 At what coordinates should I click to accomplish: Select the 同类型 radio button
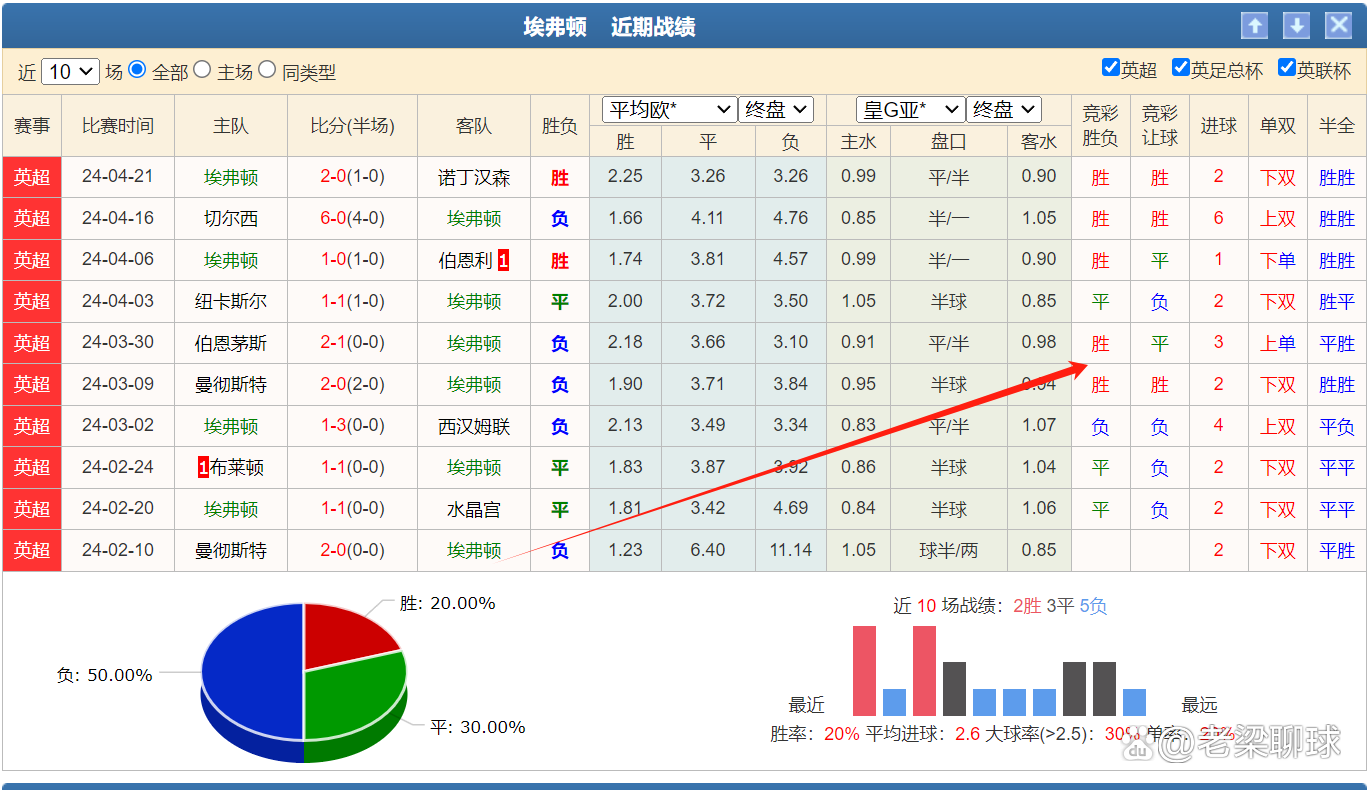[x=267, y=70]
